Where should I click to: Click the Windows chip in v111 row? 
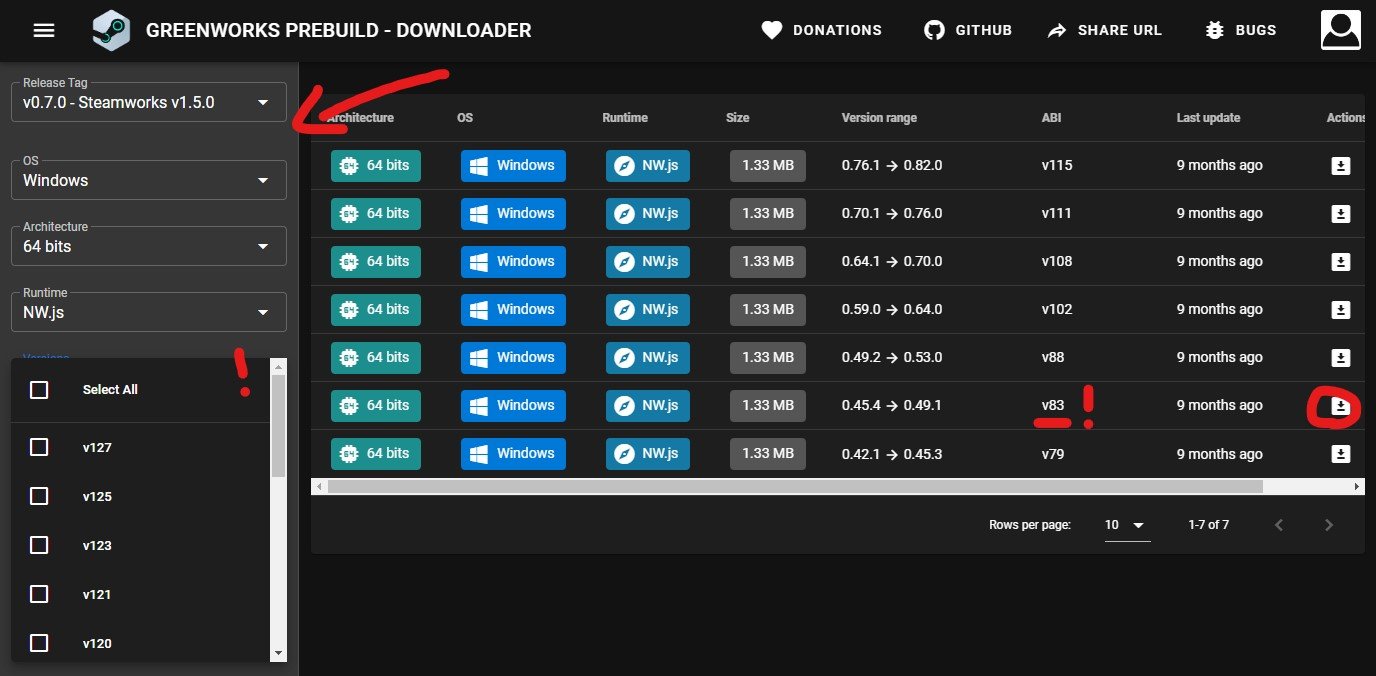click(513, 214)
